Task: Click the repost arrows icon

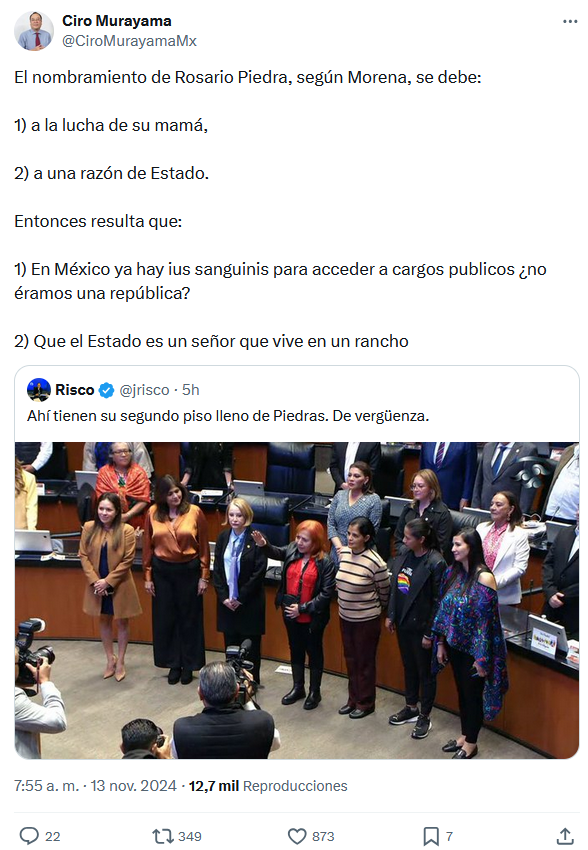Action: [x=162, y=835]
